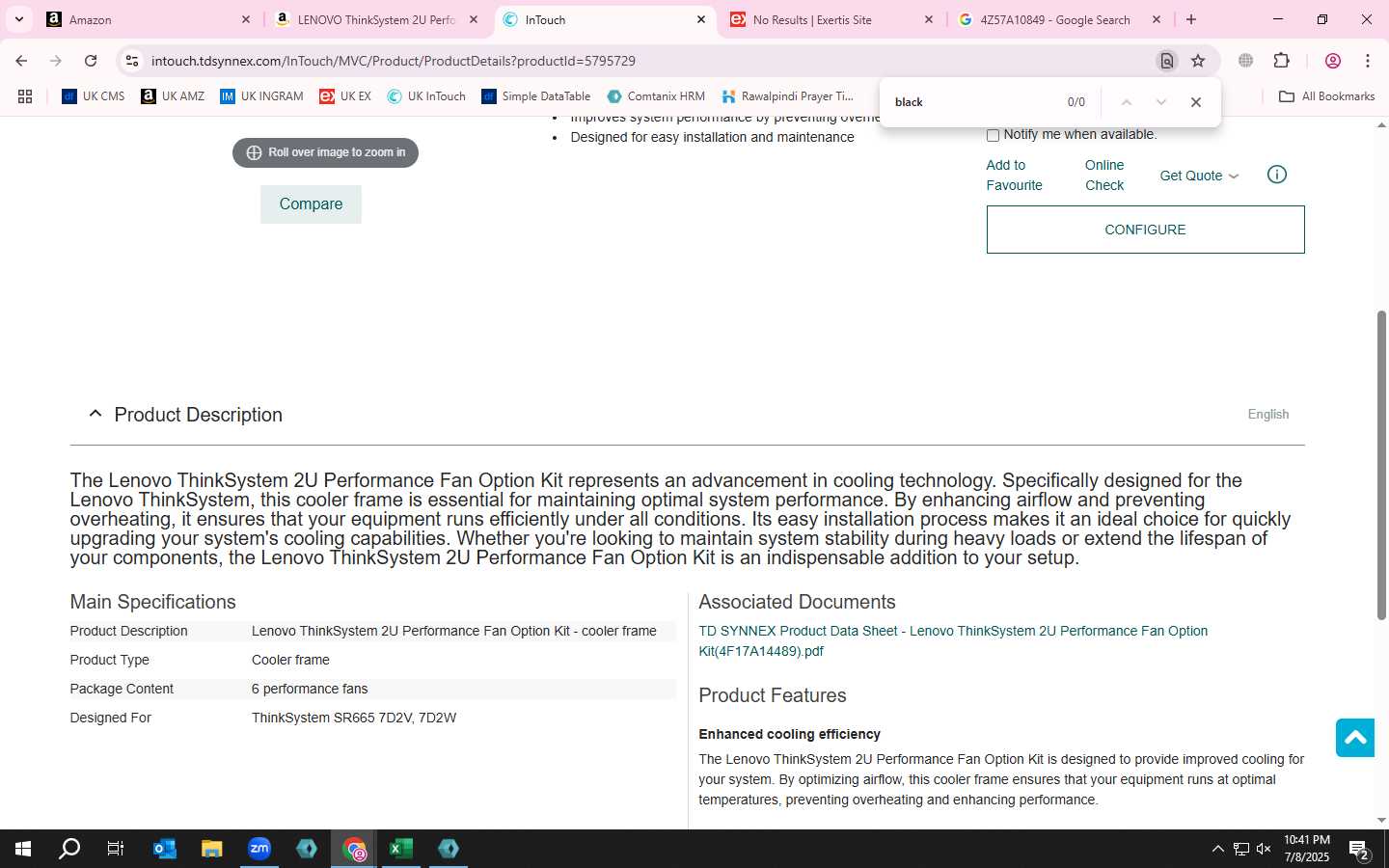The image size is (1389, 868).
Task: Open the Chrome profile avatar
Action: point(1333,61)
